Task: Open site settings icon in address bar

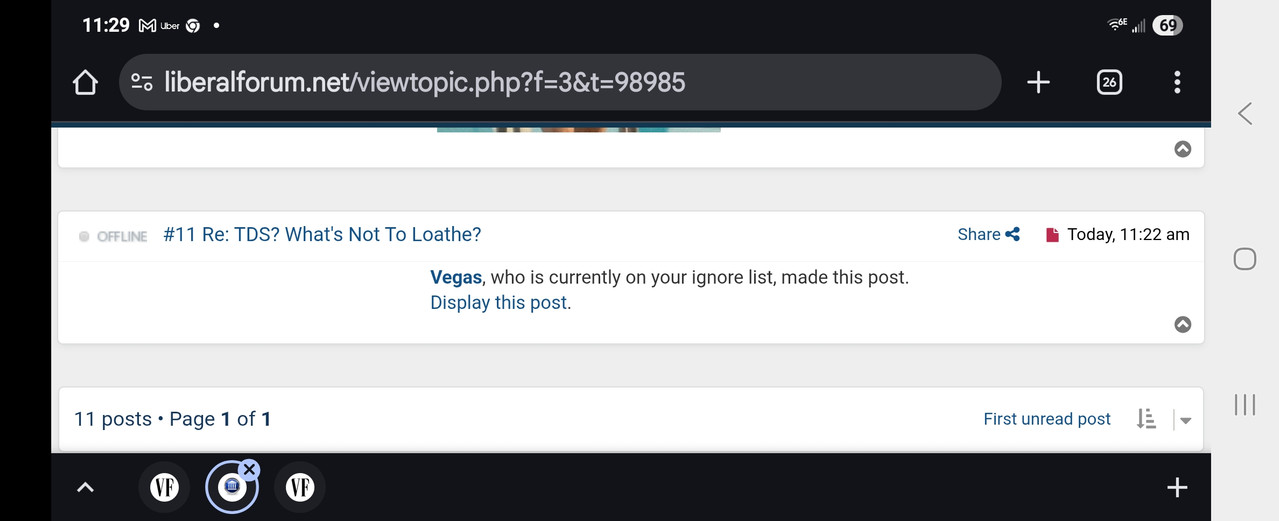Action: 142,82
